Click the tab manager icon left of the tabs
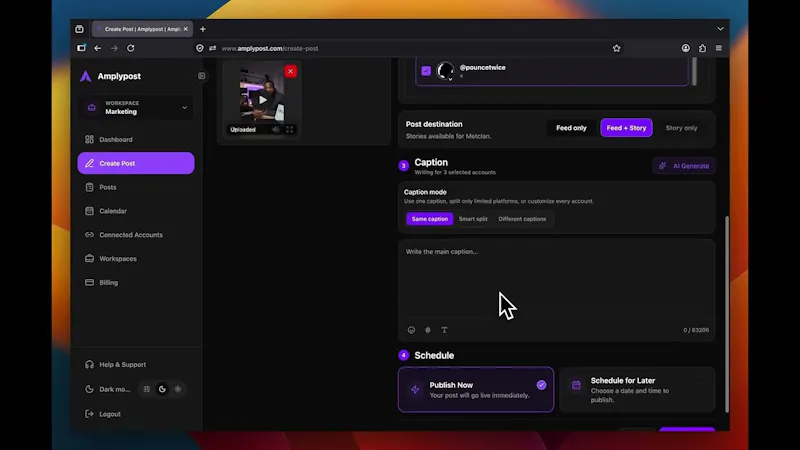 79,29
